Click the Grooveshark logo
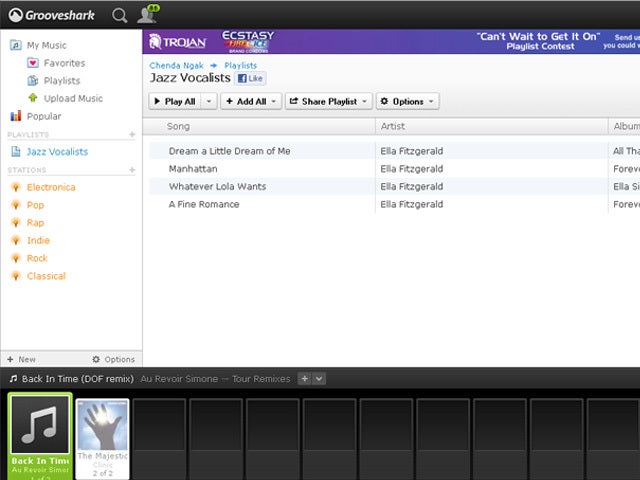The width and height of the screenshot is (640, 480). (x=52, y=15)
